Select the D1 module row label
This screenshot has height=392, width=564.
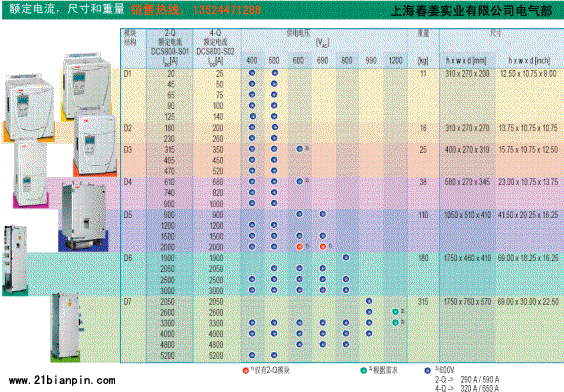pyautogui.click(x=128, y=74)
